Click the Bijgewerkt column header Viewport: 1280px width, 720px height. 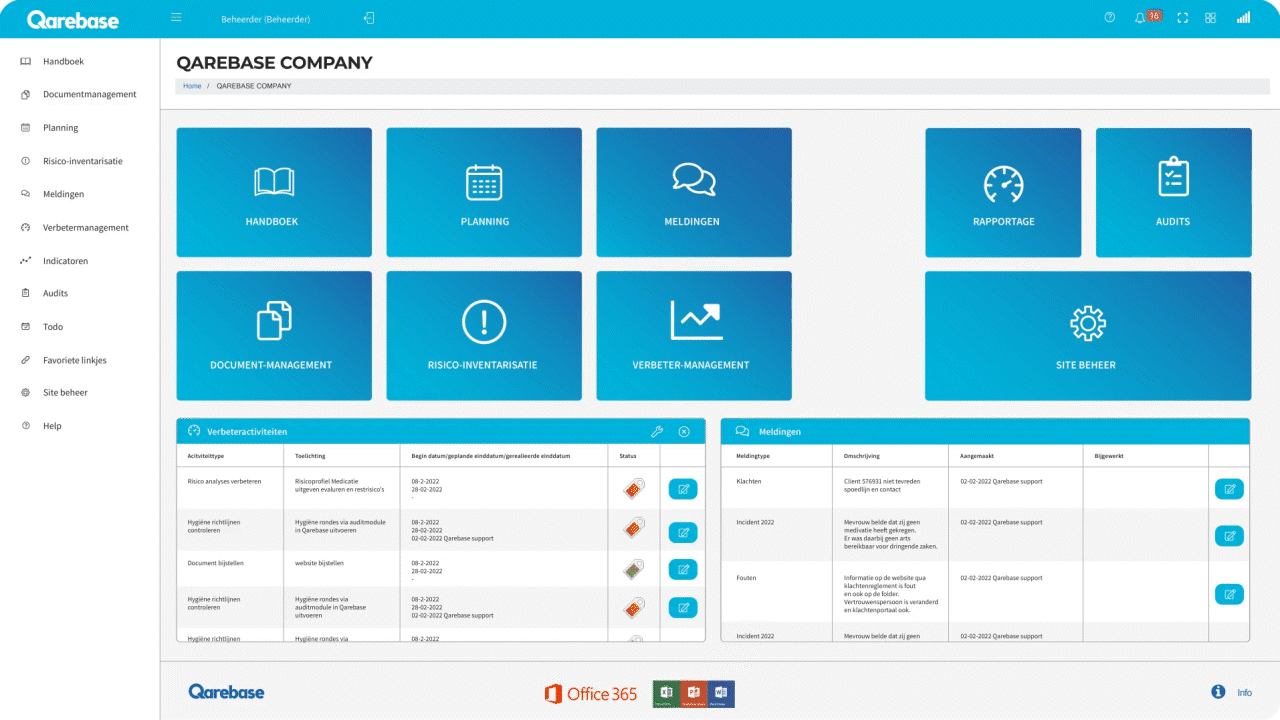[1109, 456]
